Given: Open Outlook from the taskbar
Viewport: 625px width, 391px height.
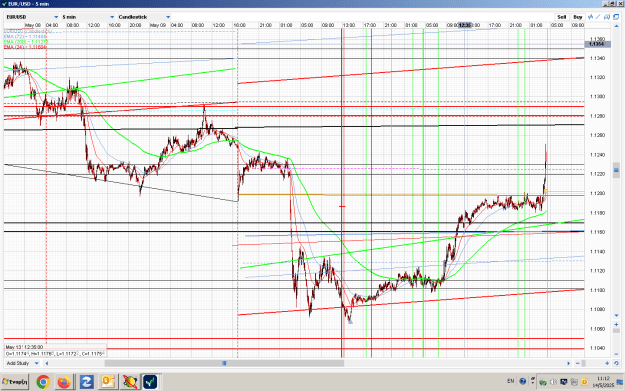Looking at the screenshot, I should 108,381.
